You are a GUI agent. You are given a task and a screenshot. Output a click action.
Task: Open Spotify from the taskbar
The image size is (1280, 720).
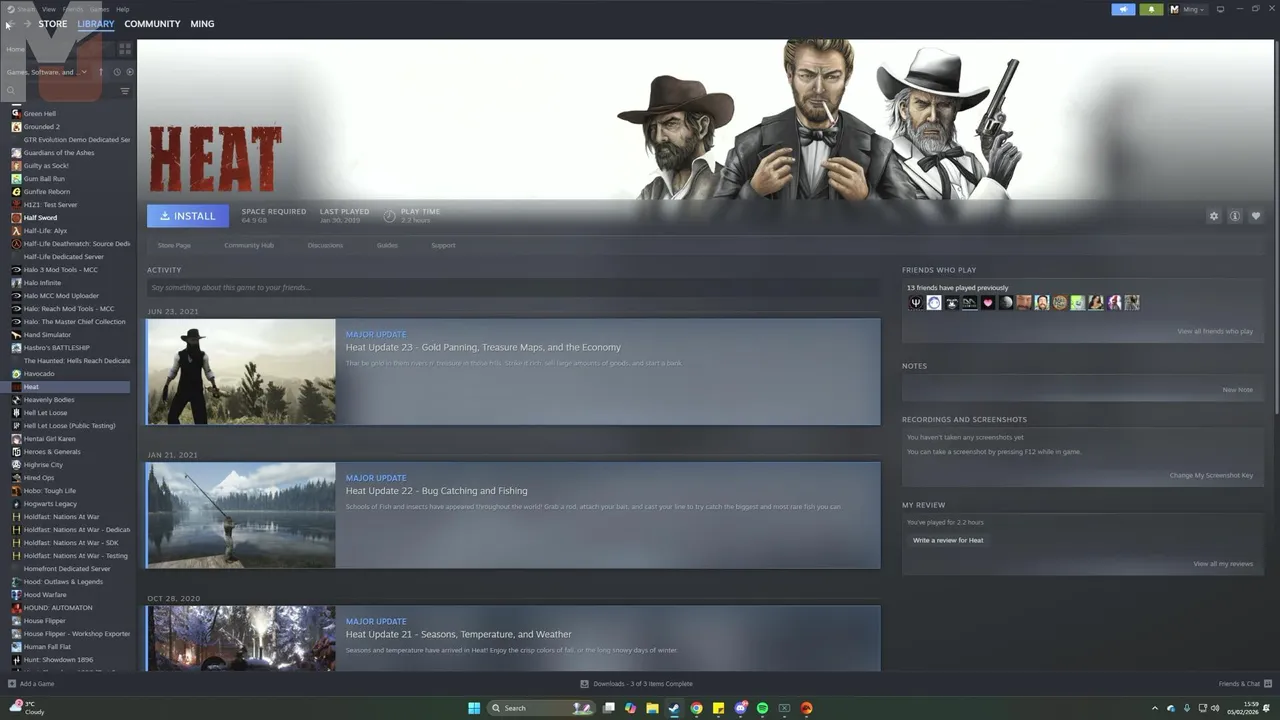762,708
